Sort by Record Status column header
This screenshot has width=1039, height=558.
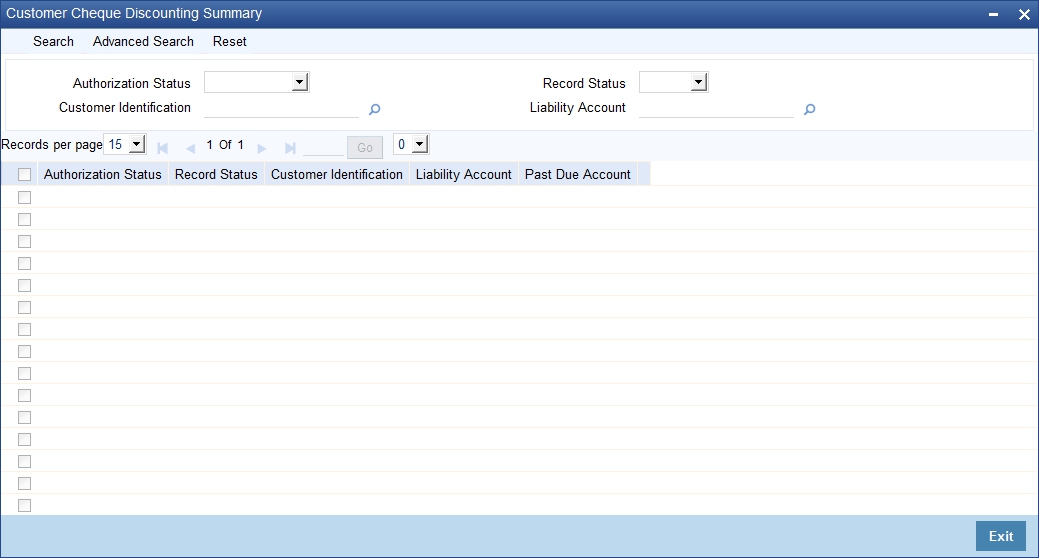click(216, 174)
